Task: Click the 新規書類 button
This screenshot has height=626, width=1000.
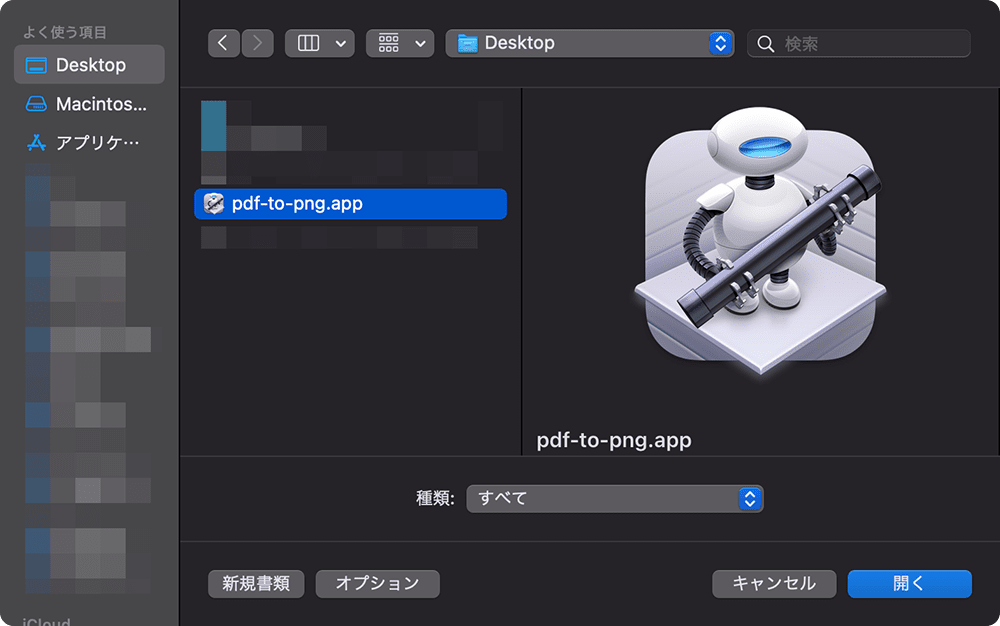Action: click(256, 584)
